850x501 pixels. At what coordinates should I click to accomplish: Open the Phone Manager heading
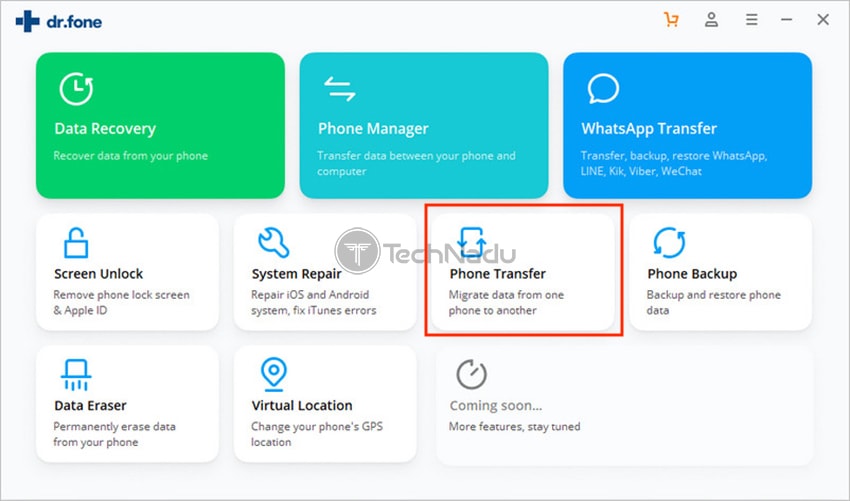(x=373, y=129)
